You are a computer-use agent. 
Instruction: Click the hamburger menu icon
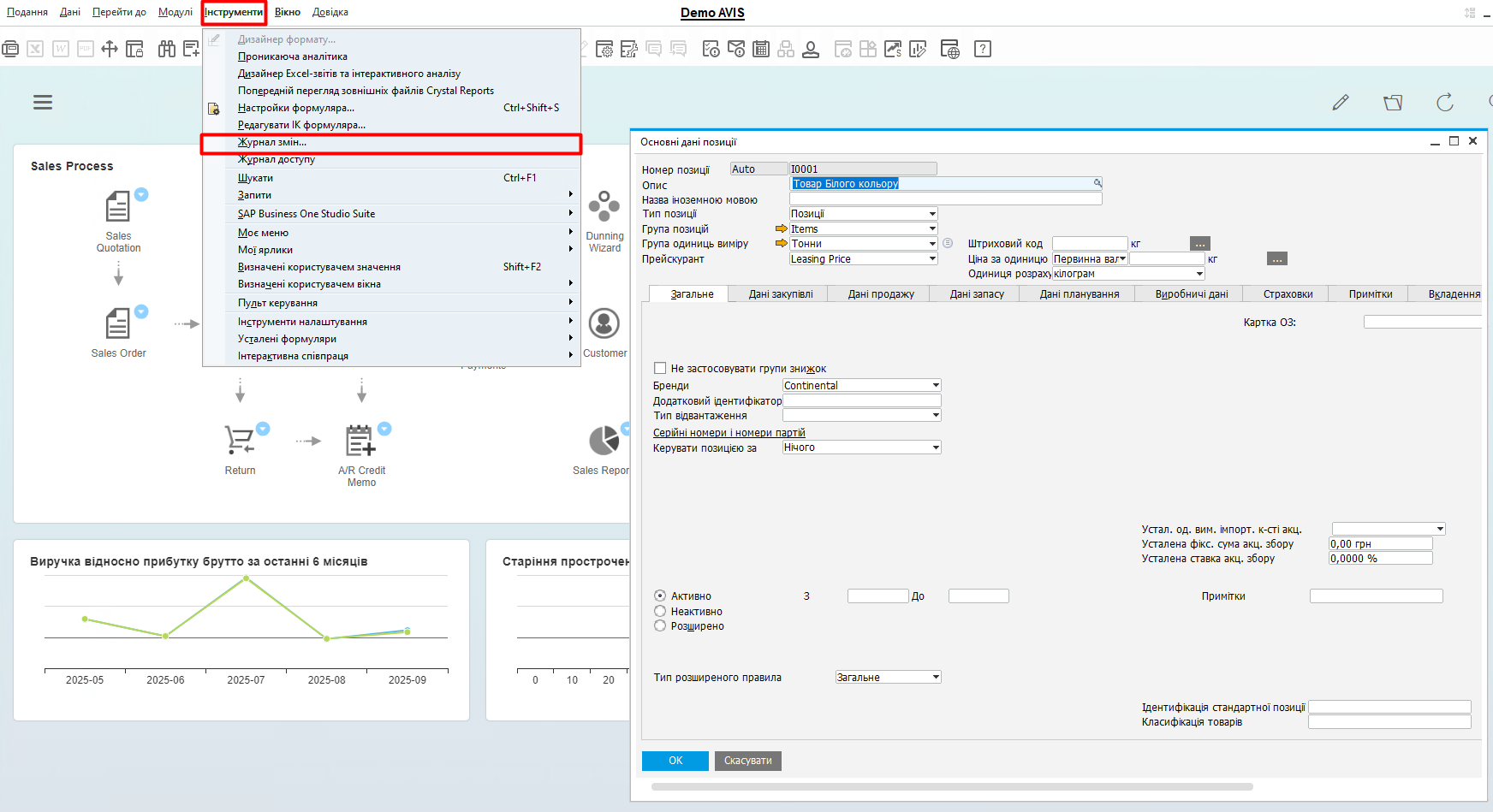click(x=43, y=103)
